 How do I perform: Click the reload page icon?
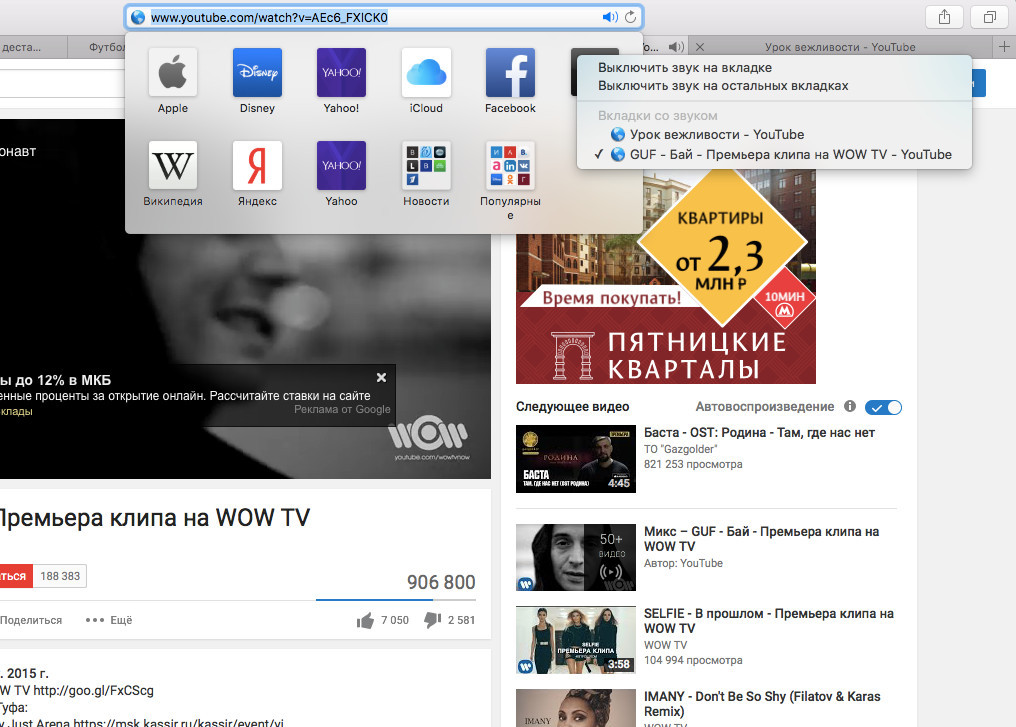pos(630,17)
